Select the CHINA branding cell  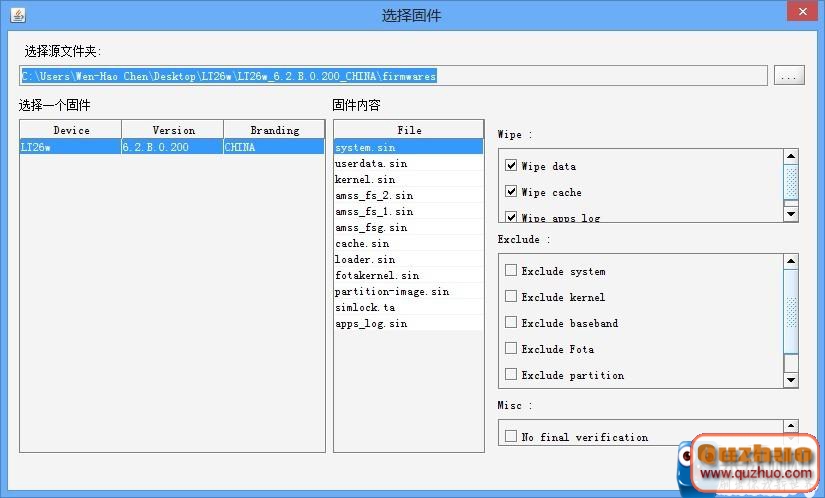(x=274, y=147)
